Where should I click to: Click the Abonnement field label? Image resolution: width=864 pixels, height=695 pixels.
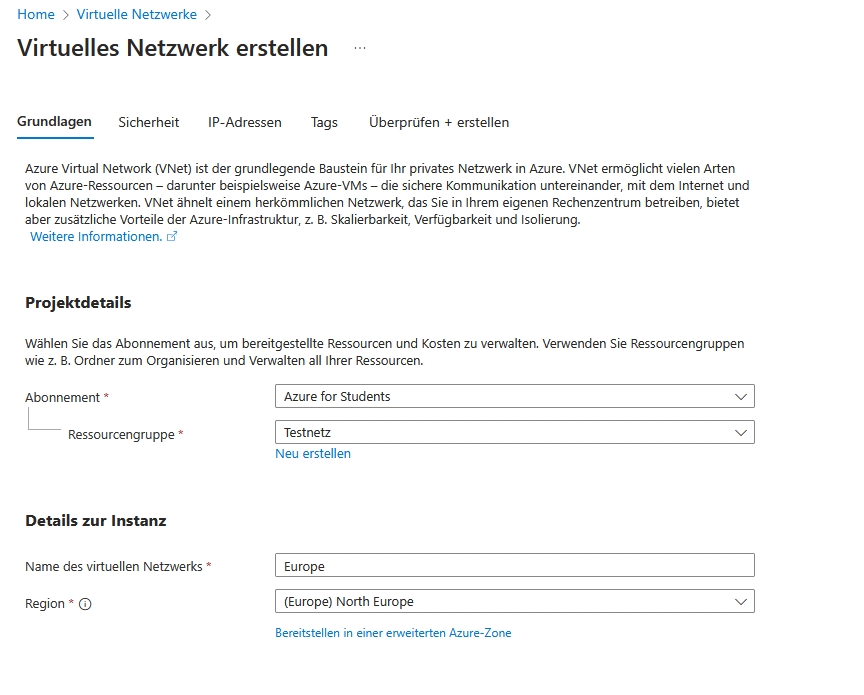(62, 397)
